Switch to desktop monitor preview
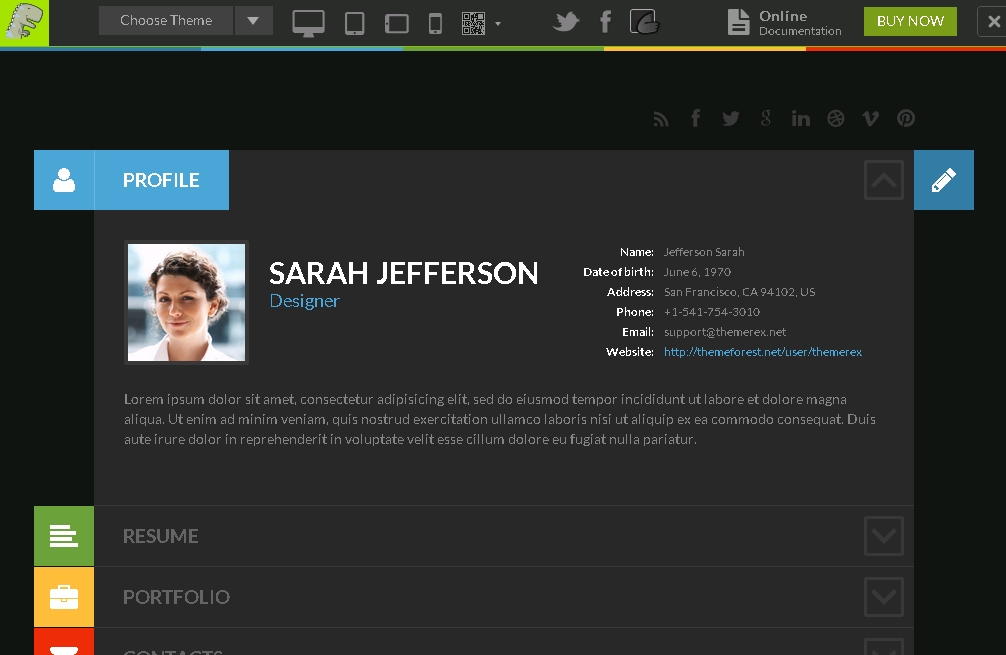The image size is (1006, 655). coord(308,23)
